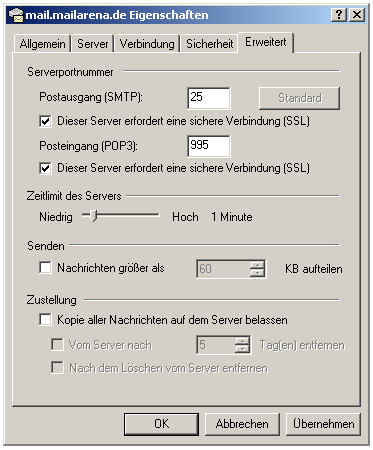The height and width of the screenshot is (450, 373).
Task: Click the up arrow of Tag(en) entfernen spinner
Action: [242, 341]
